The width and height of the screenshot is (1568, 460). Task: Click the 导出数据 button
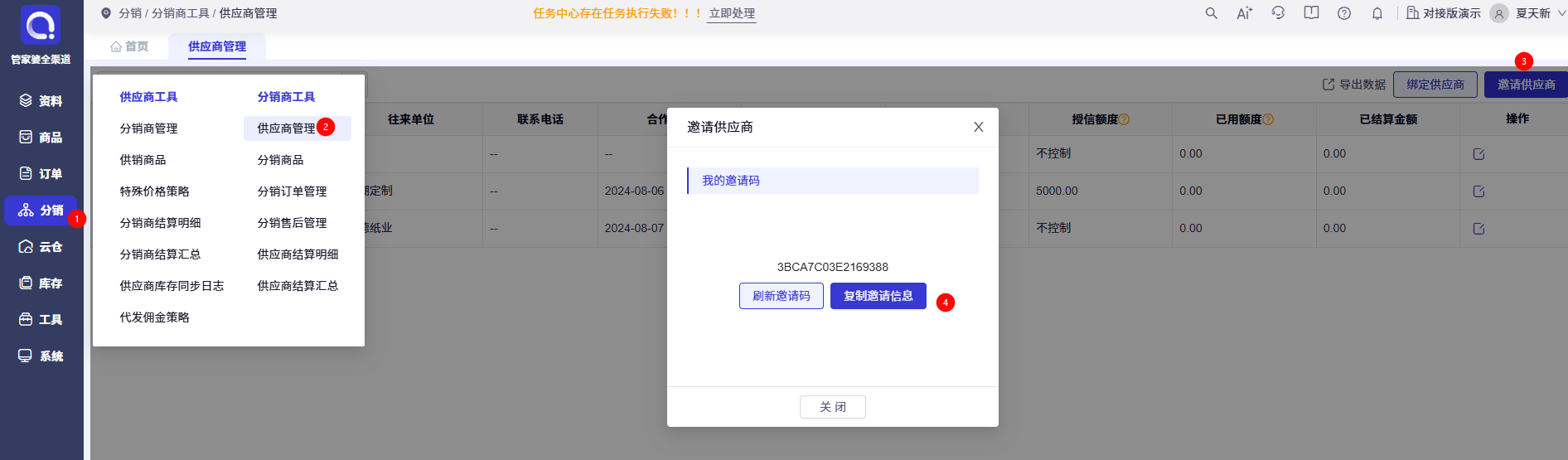tap(1354, 85)
